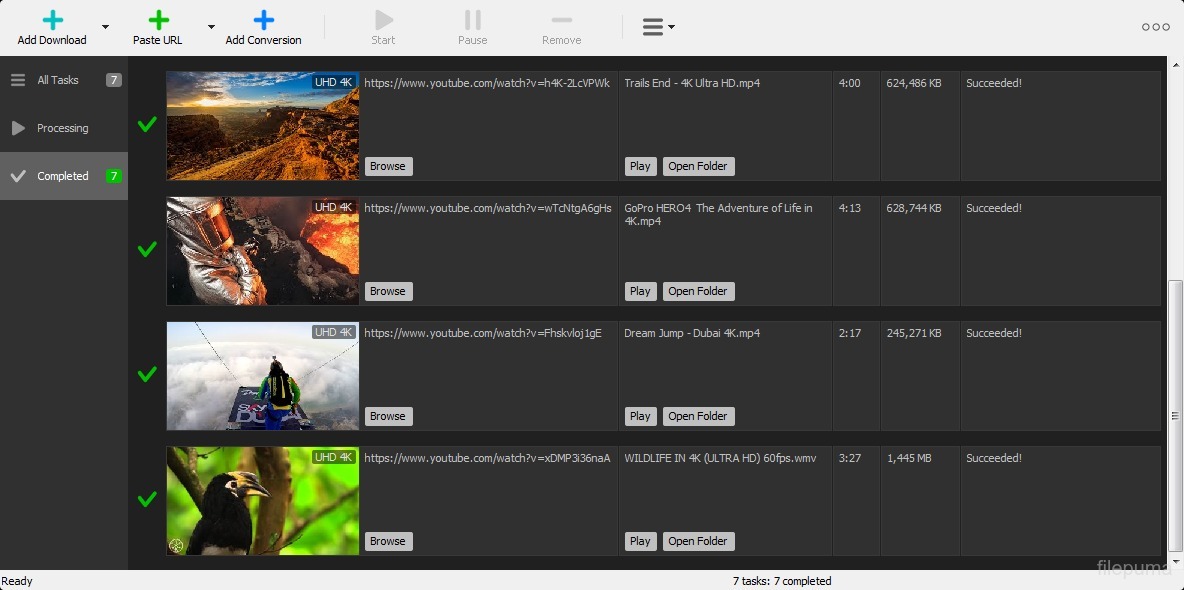1184x590 pixels.
Task: Open the three-dots more options icon
Action: (1155, 27)
